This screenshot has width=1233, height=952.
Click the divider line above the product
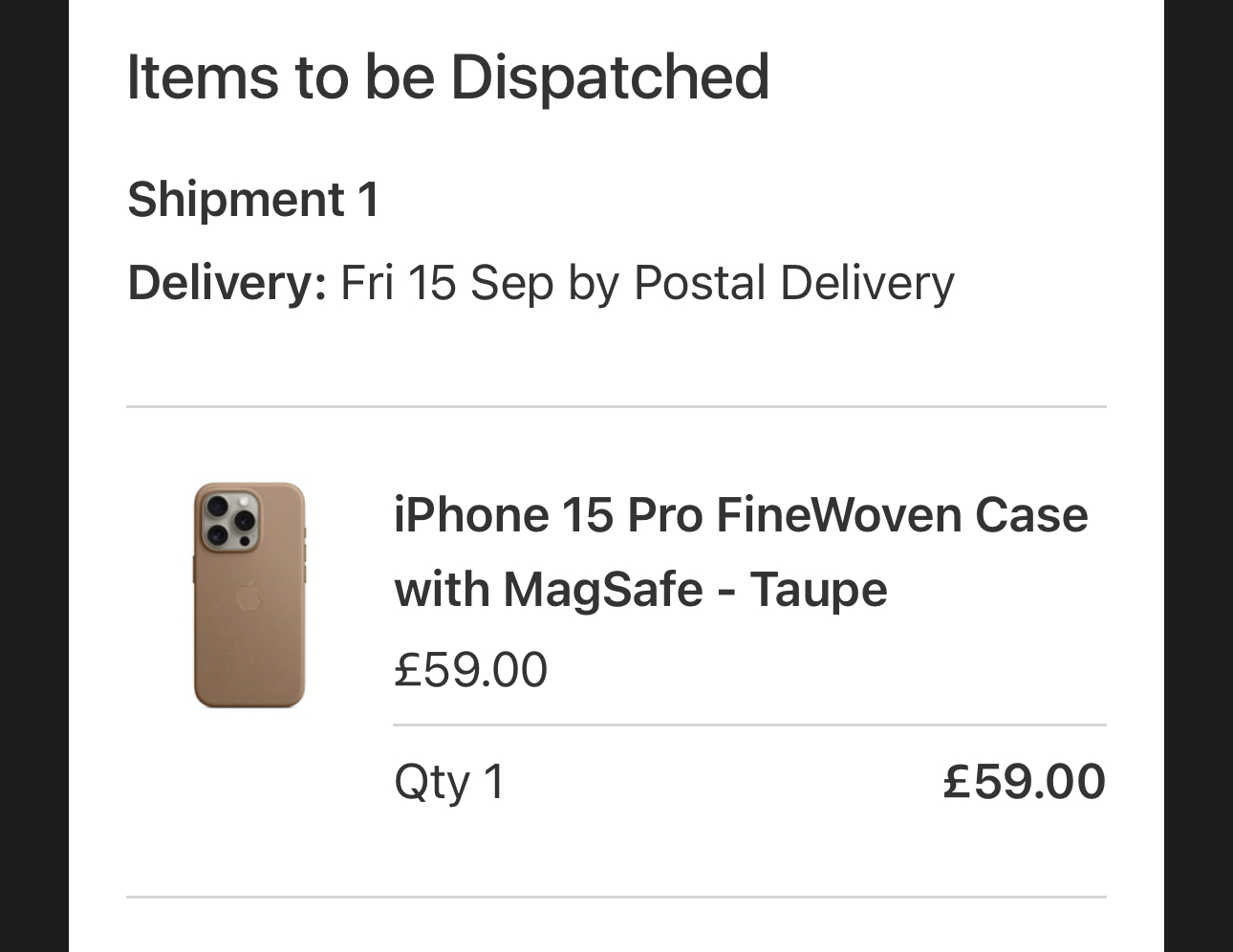616,407
